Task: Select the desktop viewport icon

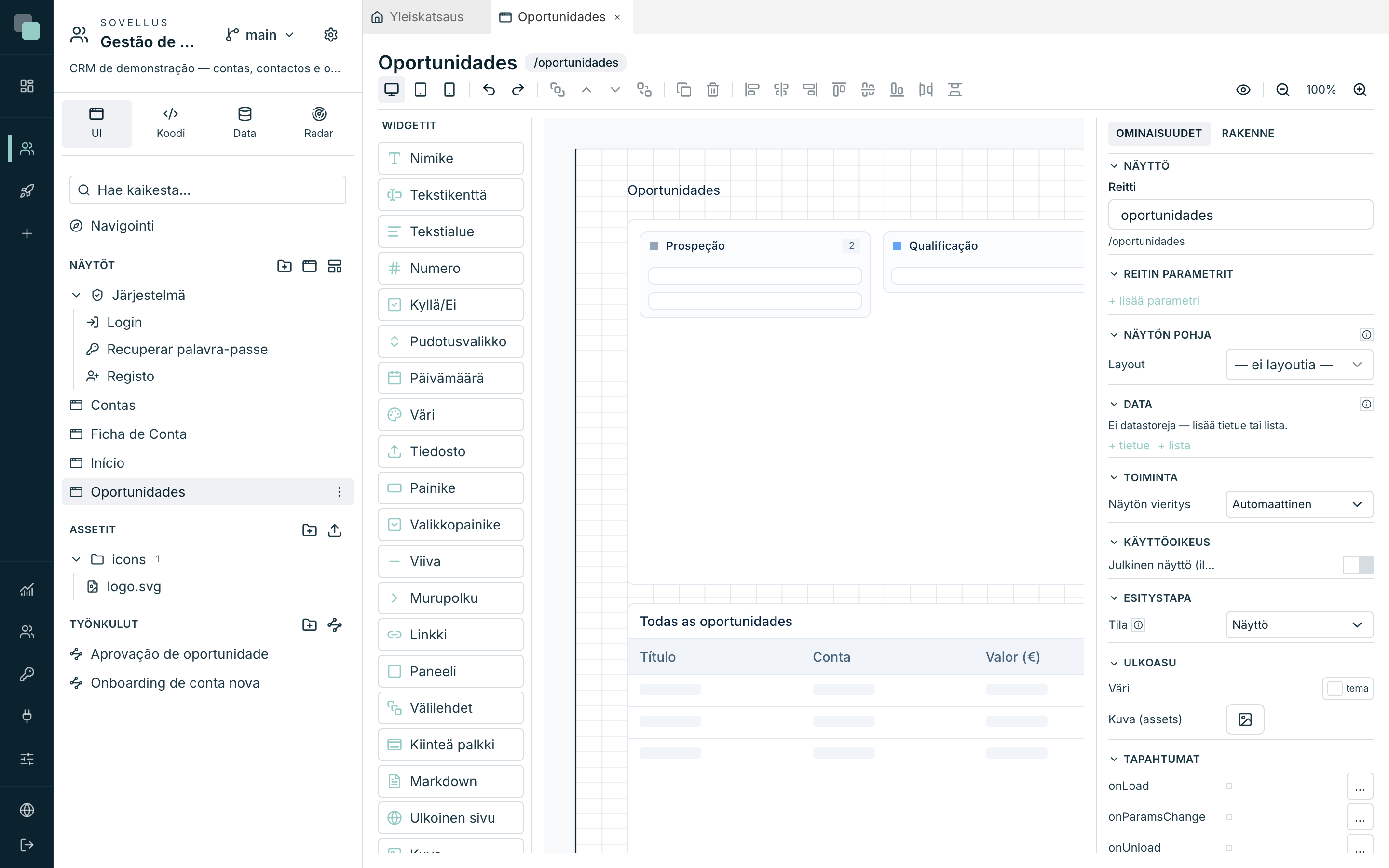Action: coord(392,90)
